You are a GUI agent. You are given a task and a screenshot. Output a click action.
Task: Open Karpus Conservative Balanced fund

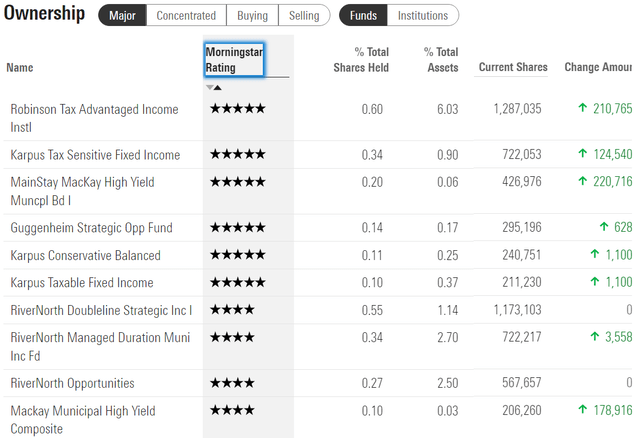[x=85, y=255]
